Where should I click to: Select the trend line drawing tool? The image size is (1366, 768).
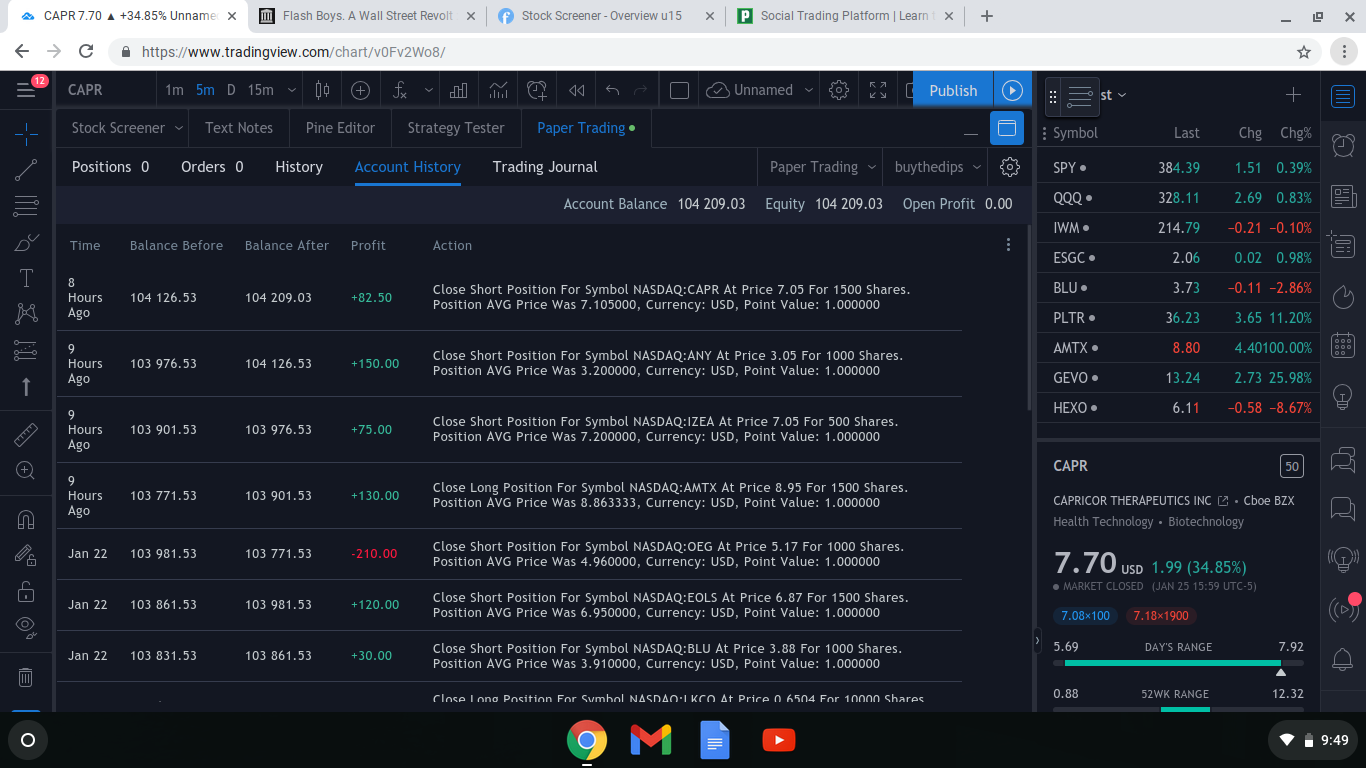click(27, 170)
